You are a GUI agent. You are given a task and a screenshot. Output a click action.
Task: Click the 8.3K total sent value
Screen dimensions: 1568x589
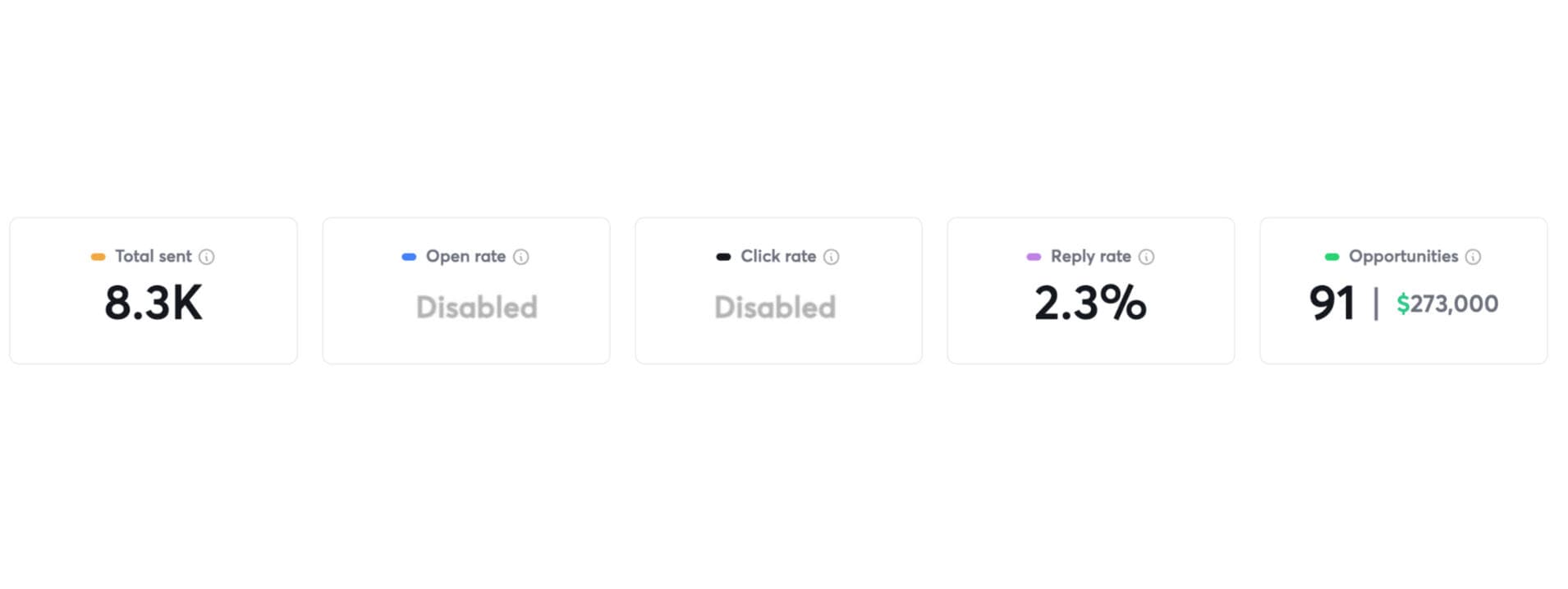pyautogui.click(x=154, y=303)
